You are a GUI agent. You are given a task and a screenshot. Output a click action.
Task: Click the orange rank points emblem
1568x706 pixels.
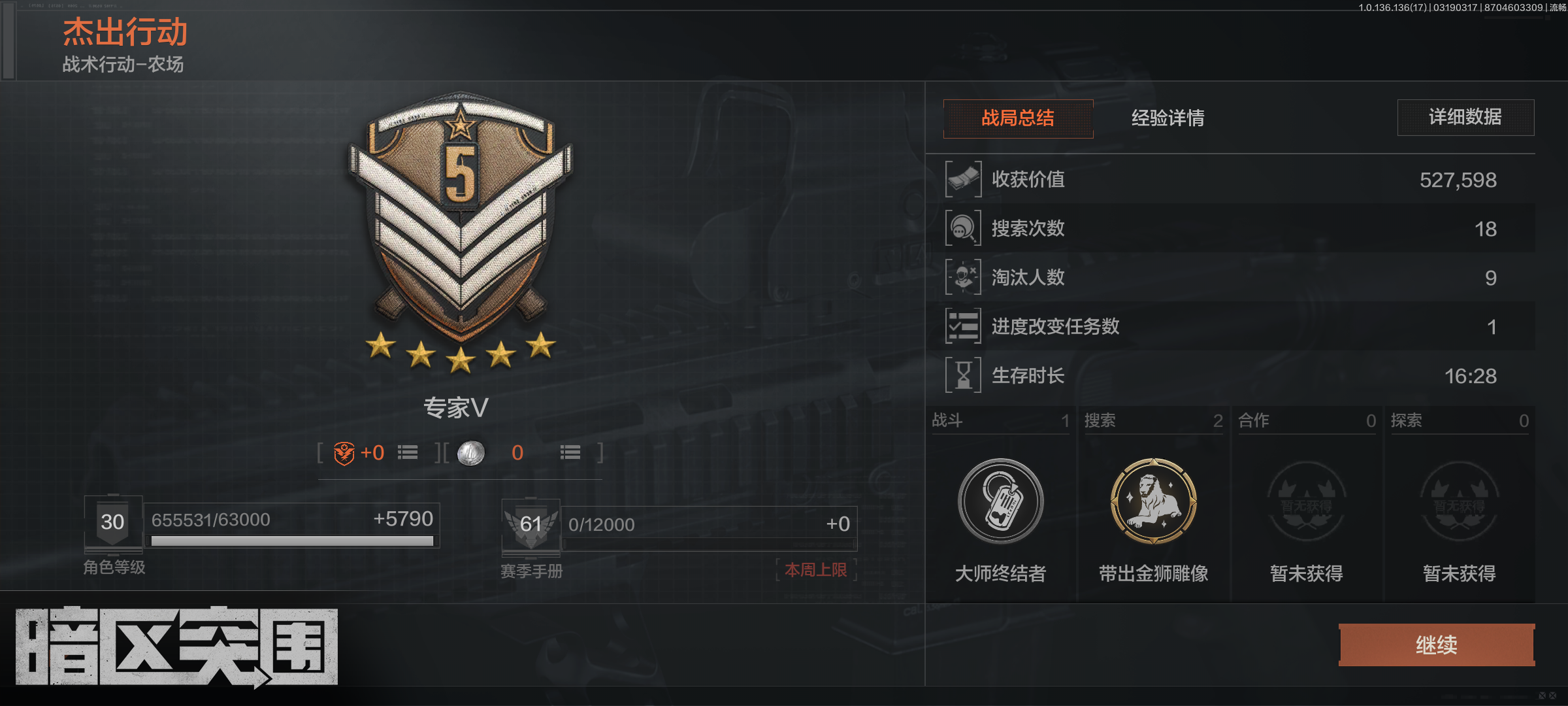click(x=344, y=453)
